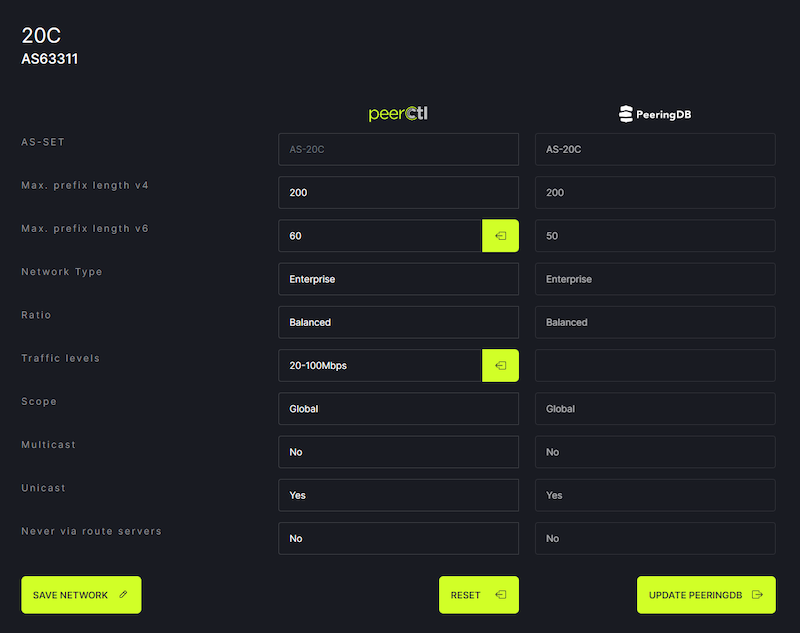This screenshot has width=800, height=633.
Task: Click the Traffic levels label
Action: pos(61,358)
